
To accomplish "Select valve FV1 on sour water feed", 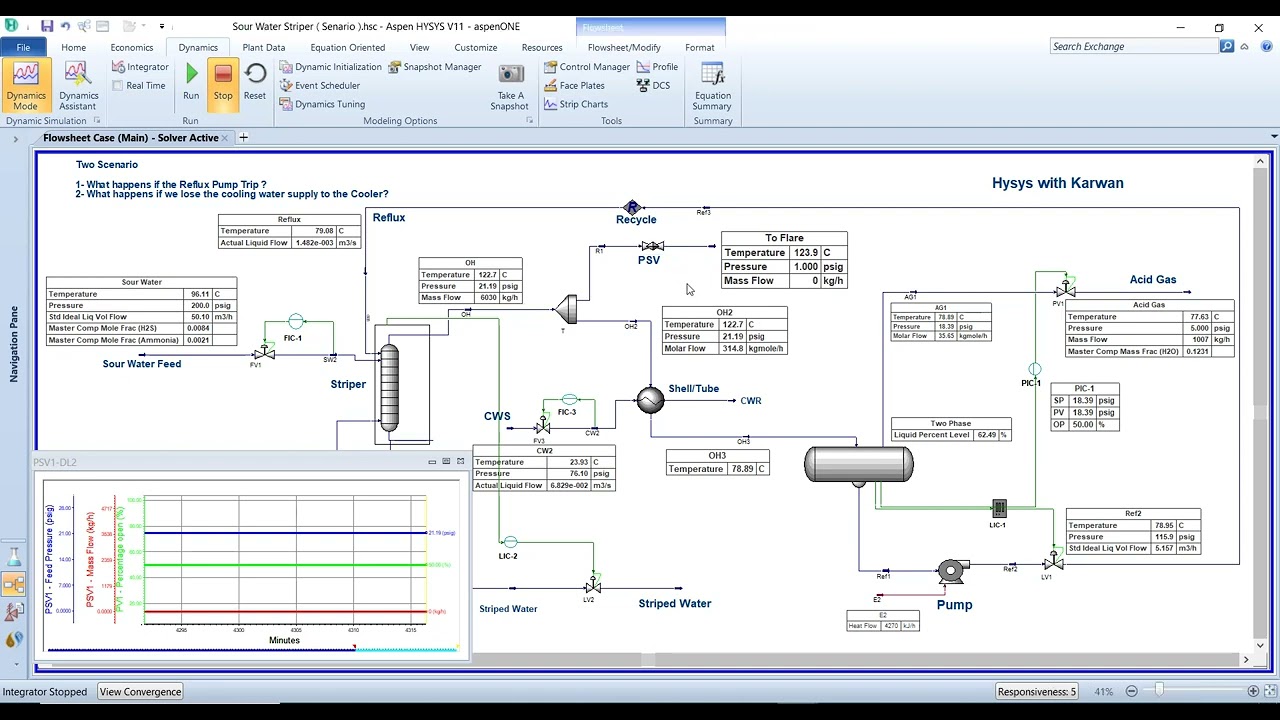I will [x=264, y=353].
